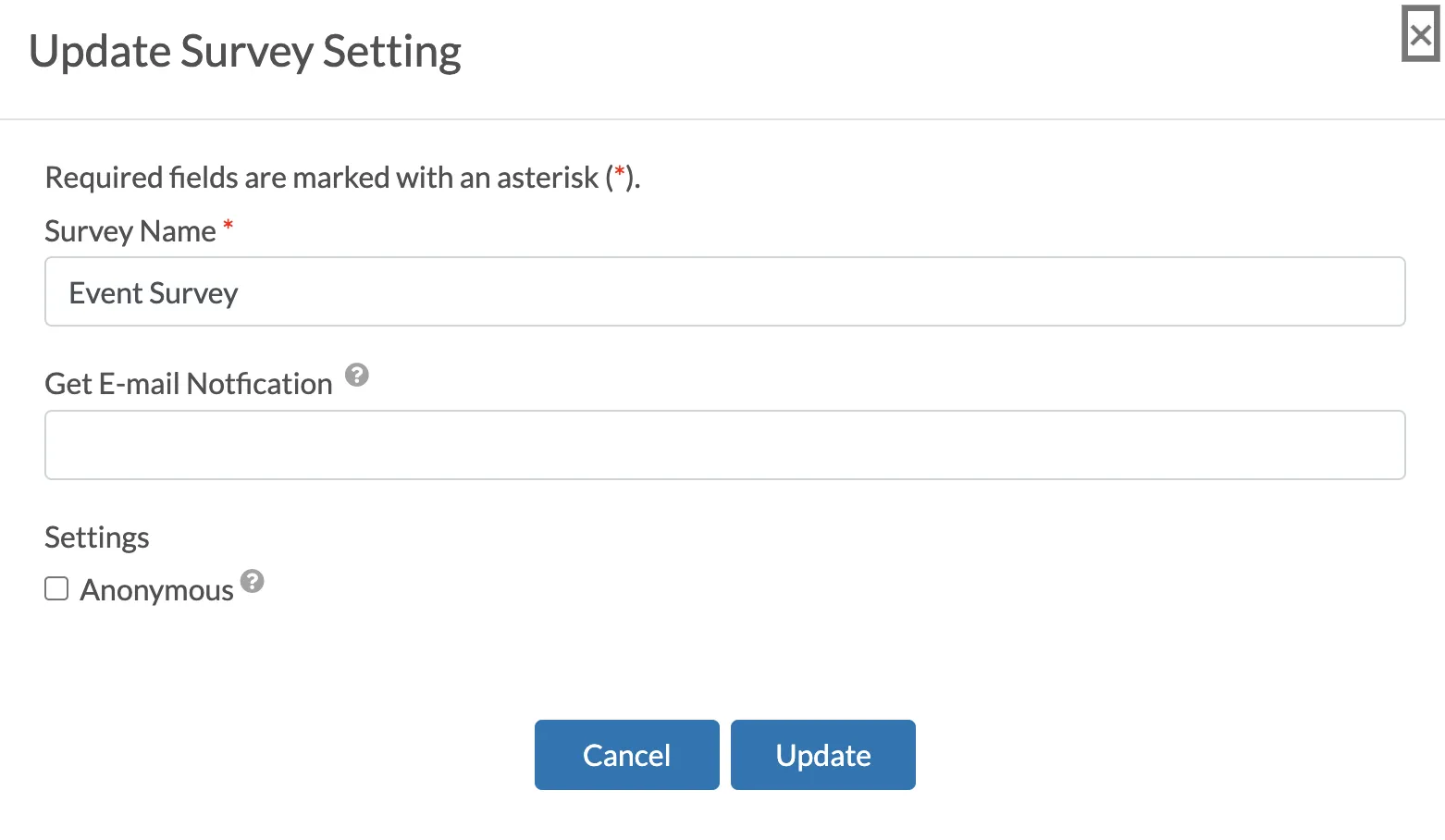The height and width of the screenshot is (840, 1445).
Task: Click the Survey Name field label
Action: pyautogui.click(x=130, y=230)
